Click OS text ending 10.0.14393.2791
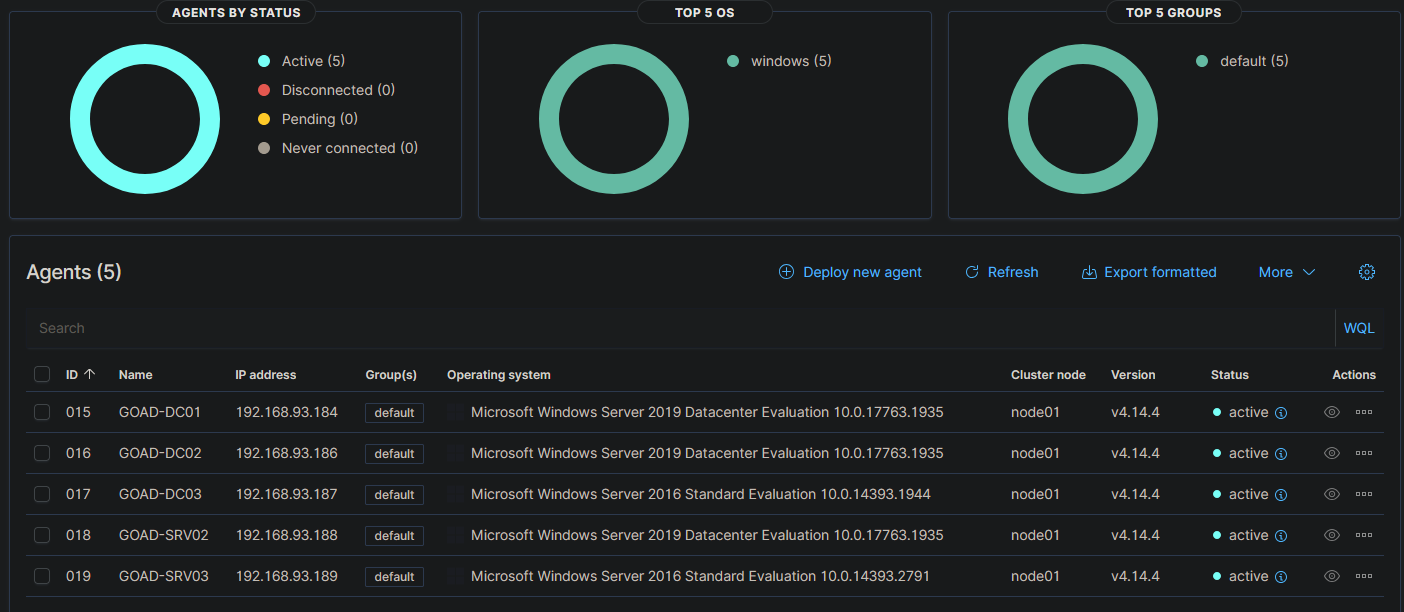The image size is (1404, 612). point(701,576)
